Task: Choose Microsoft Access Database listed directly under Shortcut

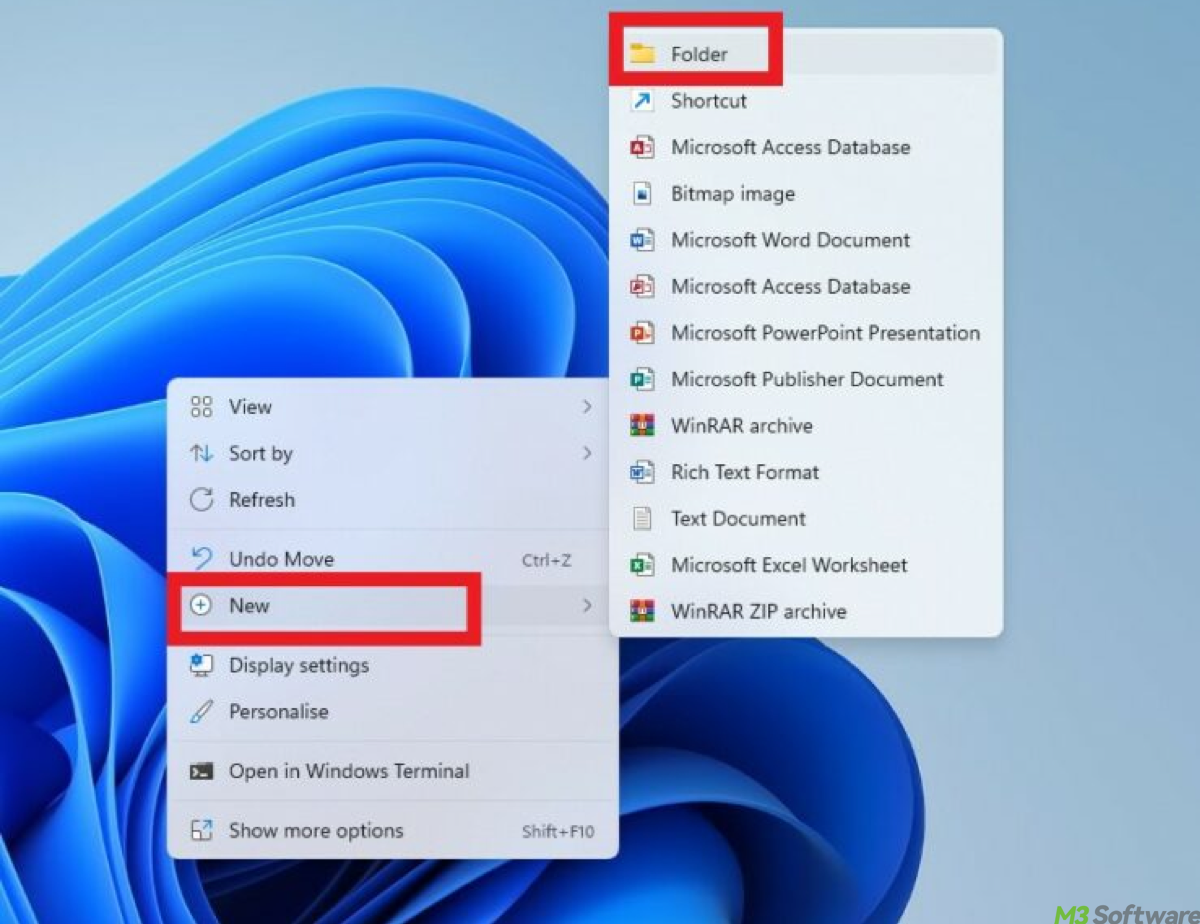Action: 806,147
